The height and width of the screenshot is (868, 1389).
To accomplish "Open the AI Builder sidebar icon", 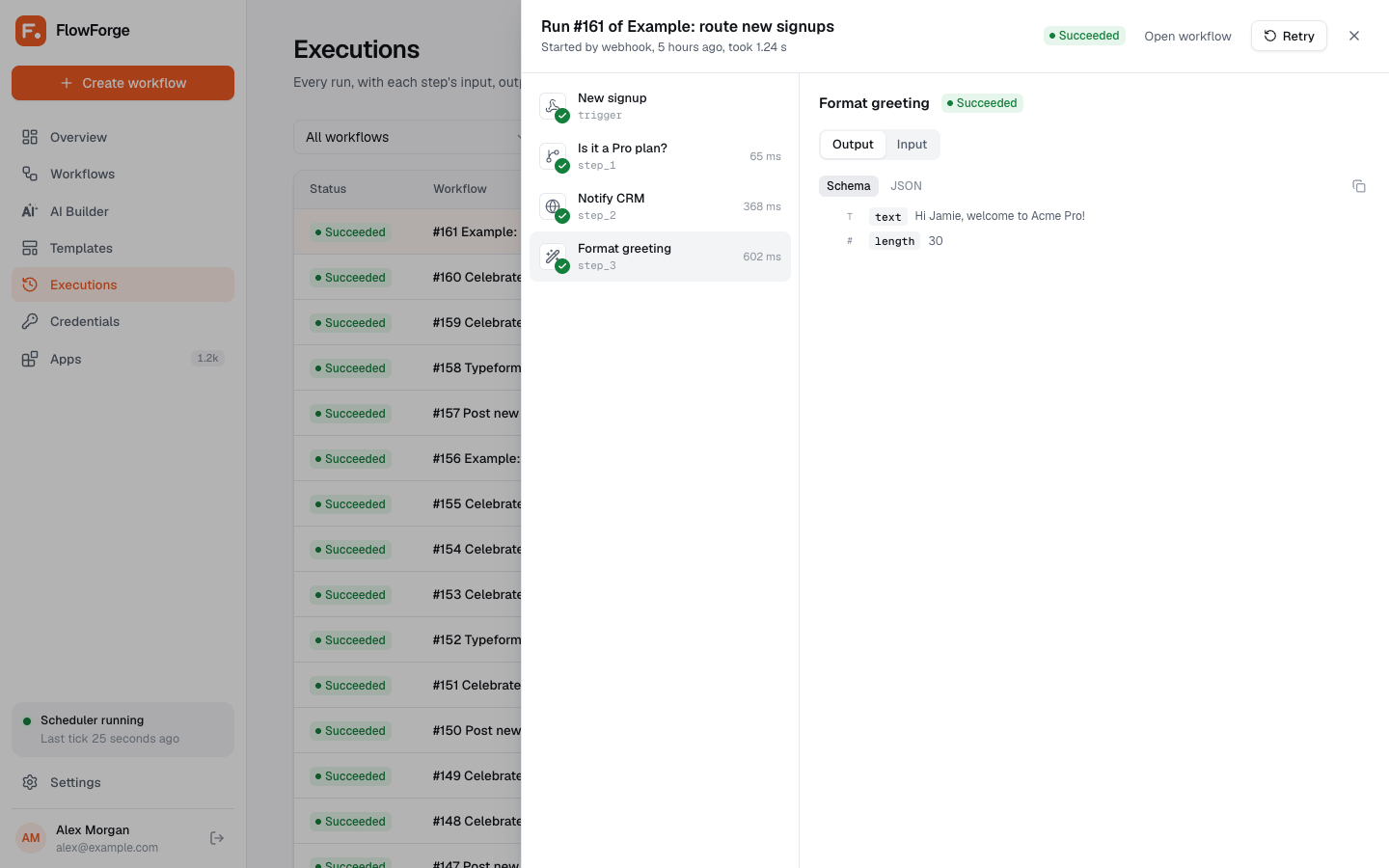I will (30, 211).
